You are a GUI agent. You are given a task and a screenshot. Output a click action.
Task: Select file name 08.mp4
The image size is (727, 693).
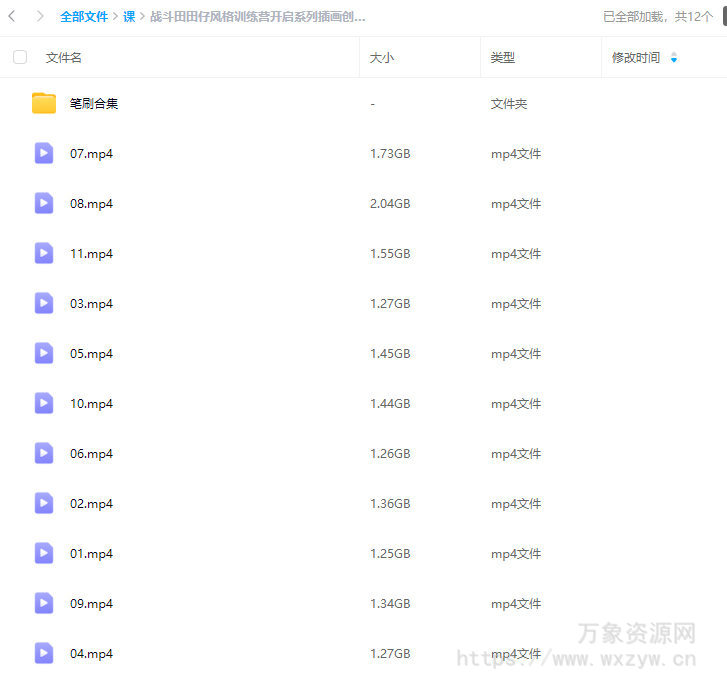(x=91, y=204)
